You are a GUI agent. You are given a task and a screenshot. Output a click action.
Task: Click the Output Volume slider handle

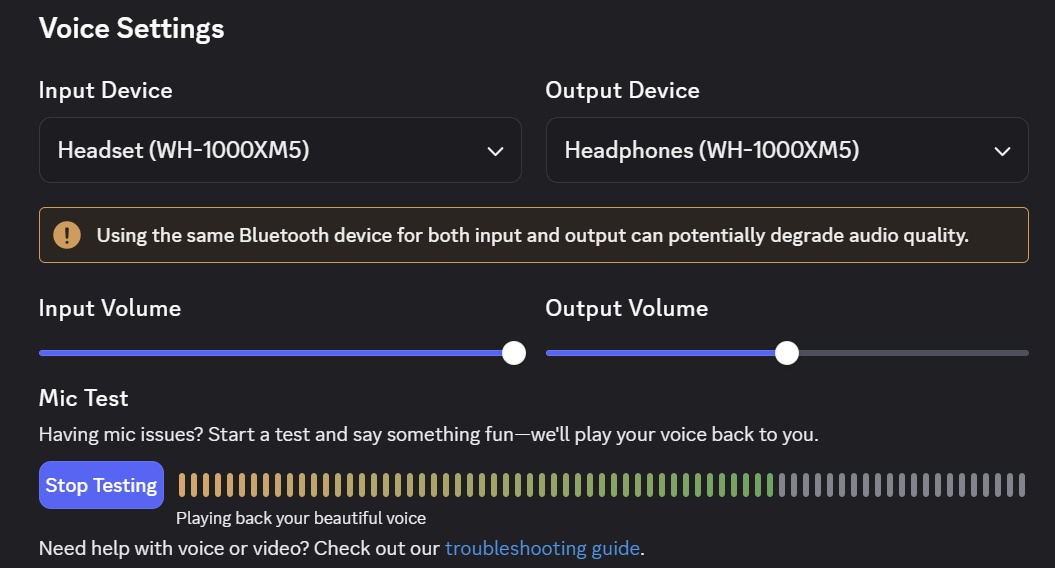(x=787, y=353)
